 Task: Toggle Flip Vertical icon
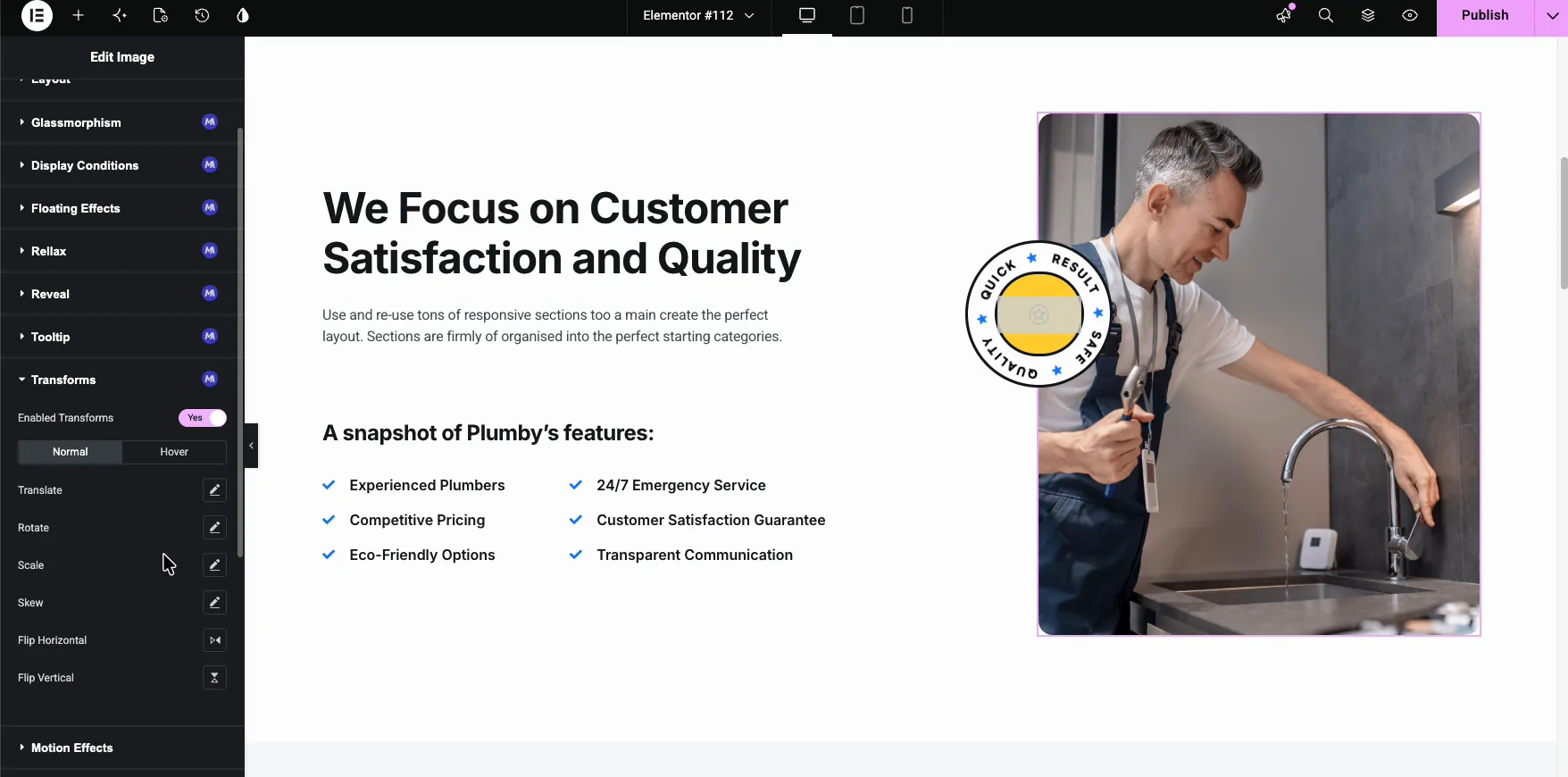click(x=214, y=678)
